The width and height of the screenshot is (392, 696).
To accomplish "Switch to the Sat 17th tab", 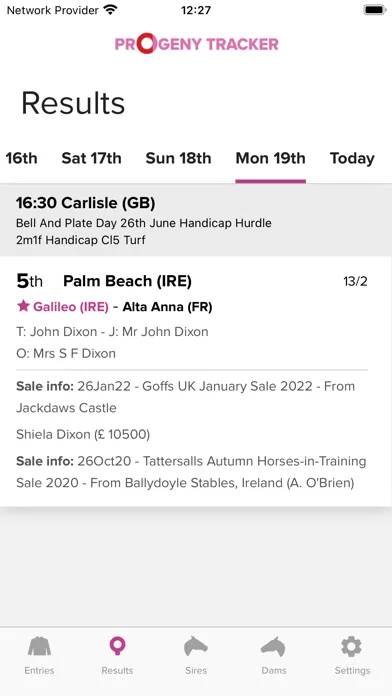I will click(91, 158).
